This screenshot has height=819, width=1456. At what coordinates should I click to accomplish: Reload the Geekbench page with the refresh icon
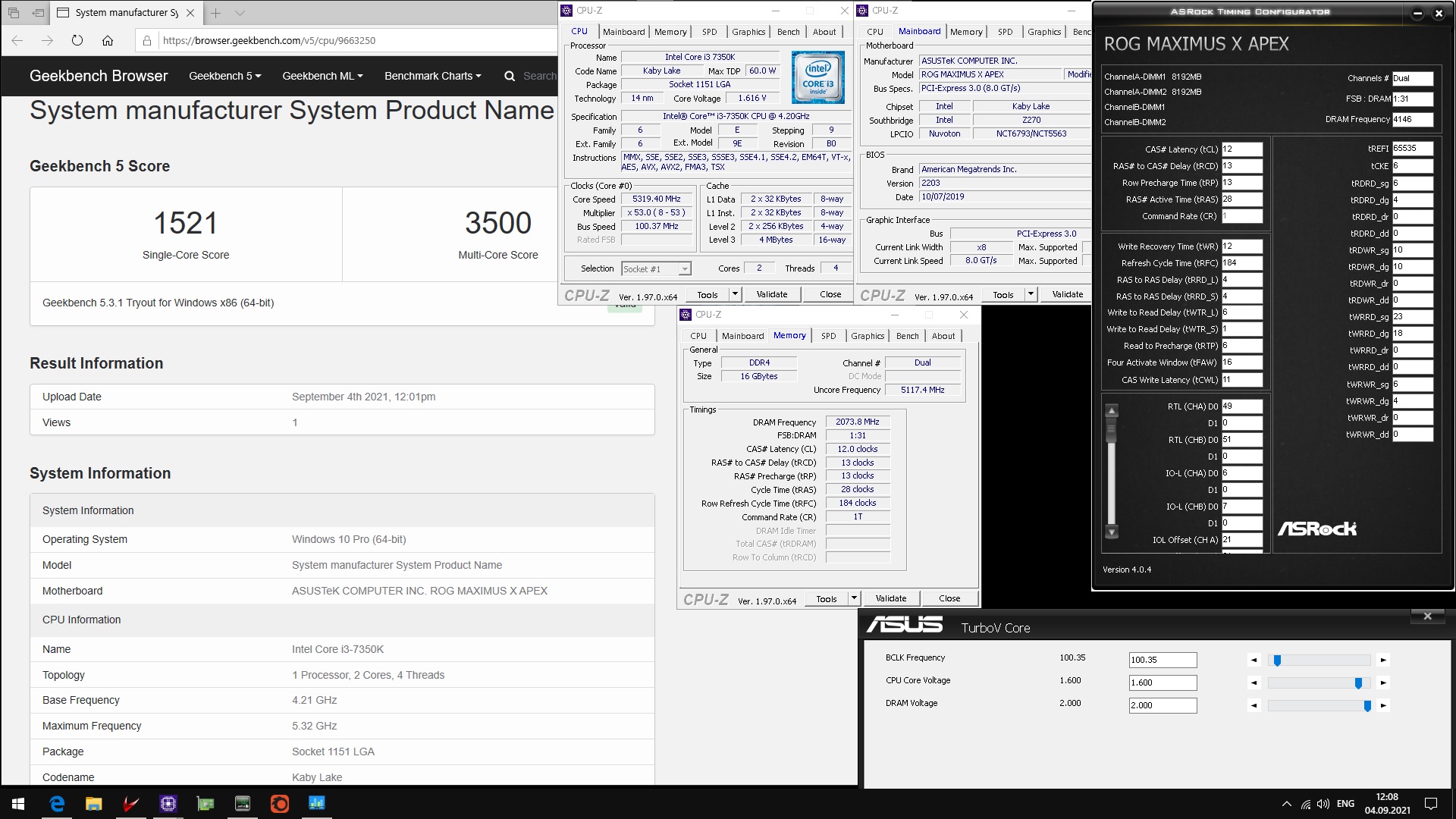click(77, 40)
